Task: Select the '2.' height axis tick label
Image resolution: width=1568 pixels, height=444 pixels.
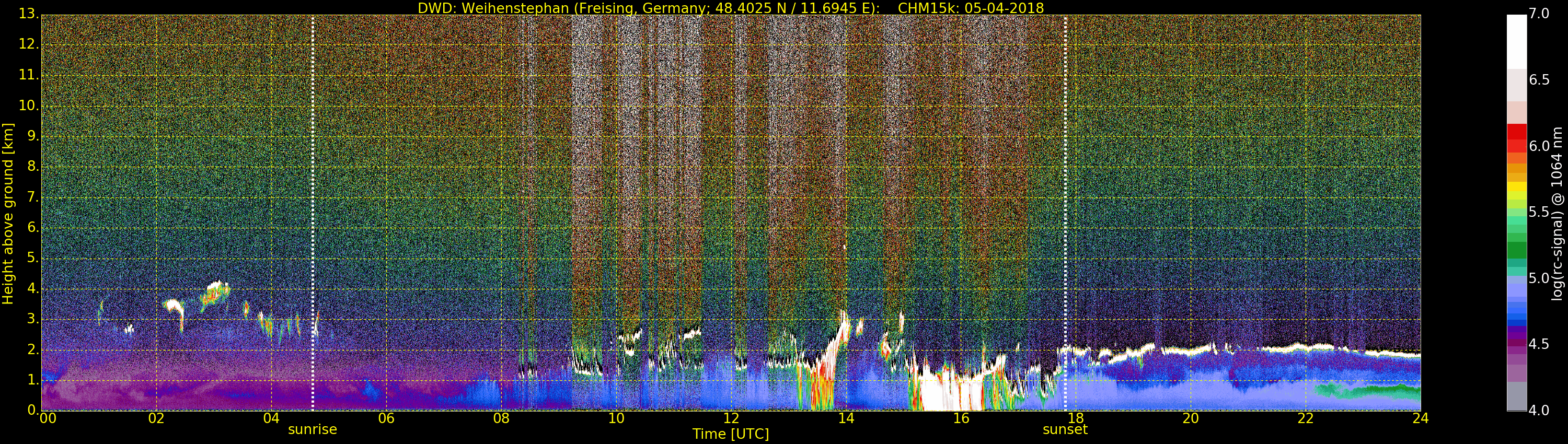Action: pos(33,350)
